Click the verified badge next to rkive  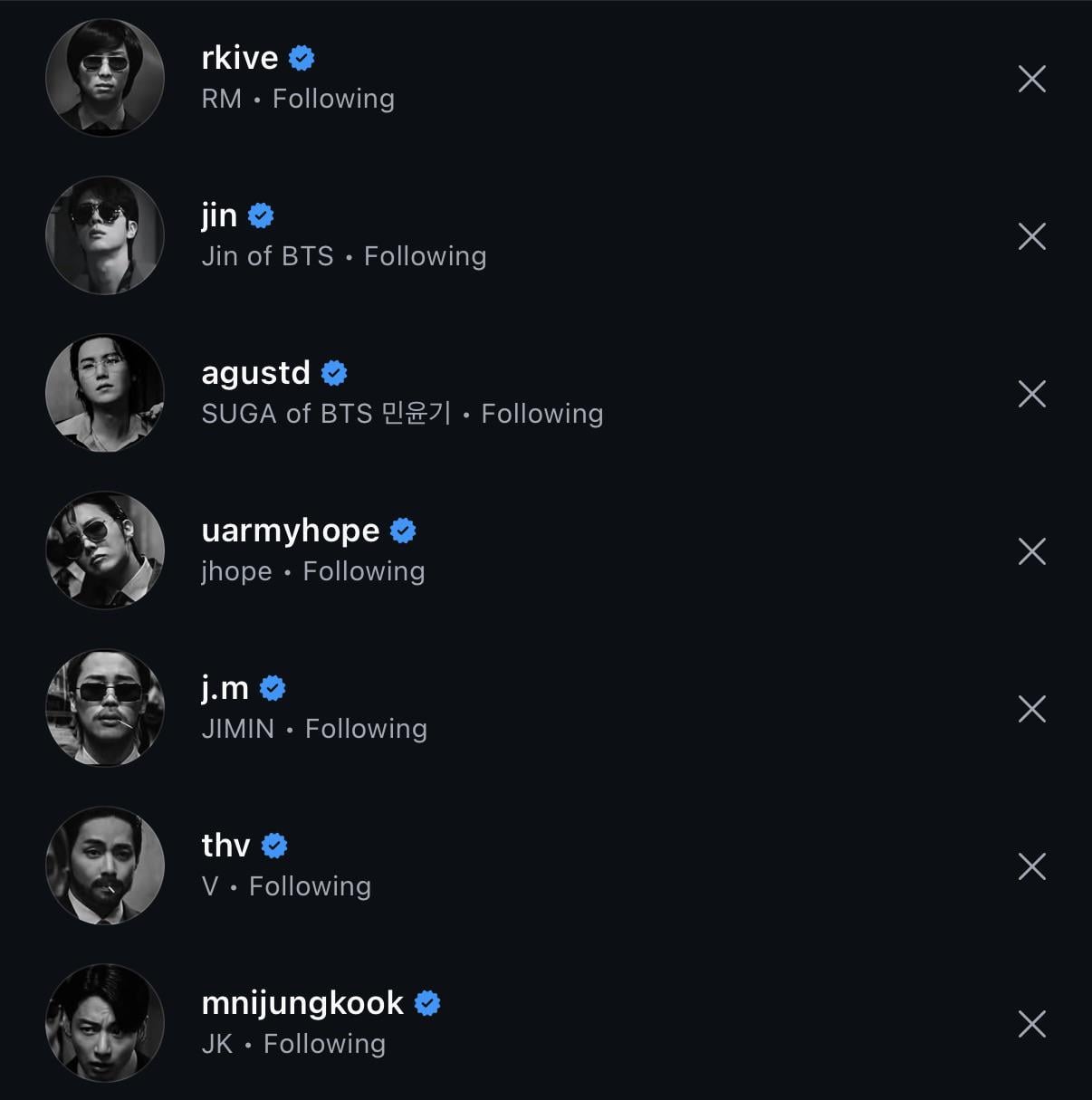coord(302,57)
